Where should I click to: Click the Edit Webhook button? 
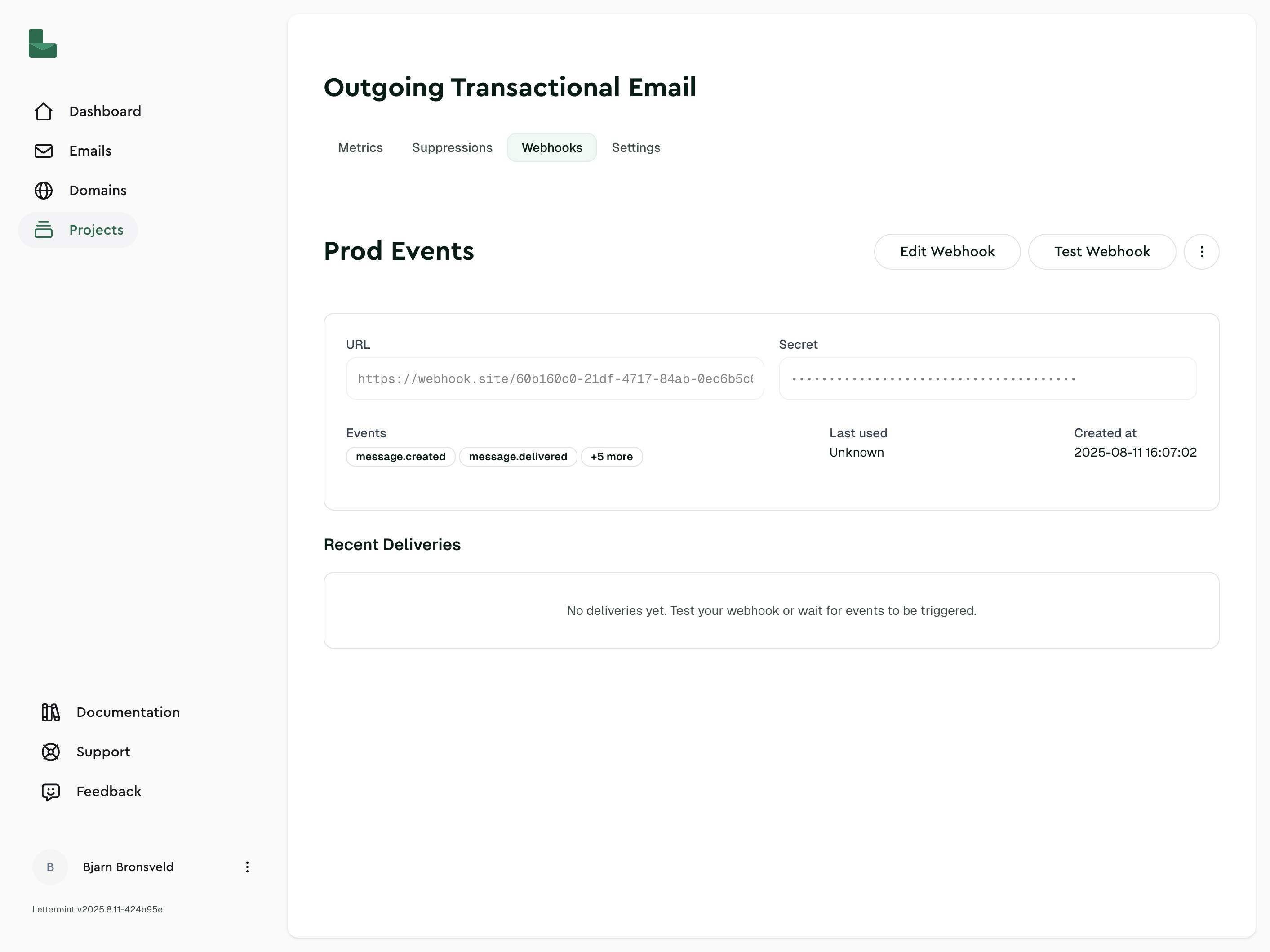pos(947,252)
